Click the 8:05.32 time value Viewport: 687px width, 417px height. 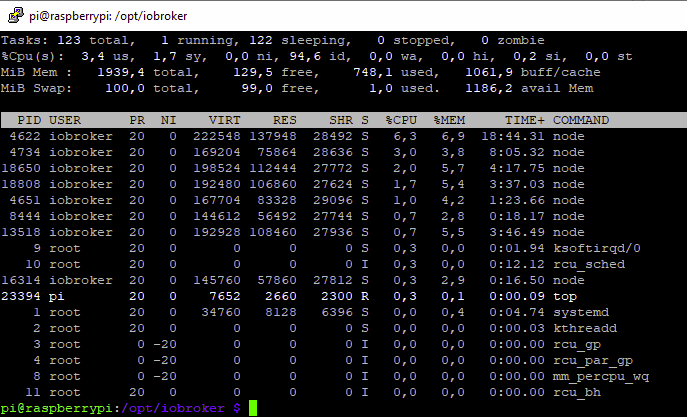517,152
